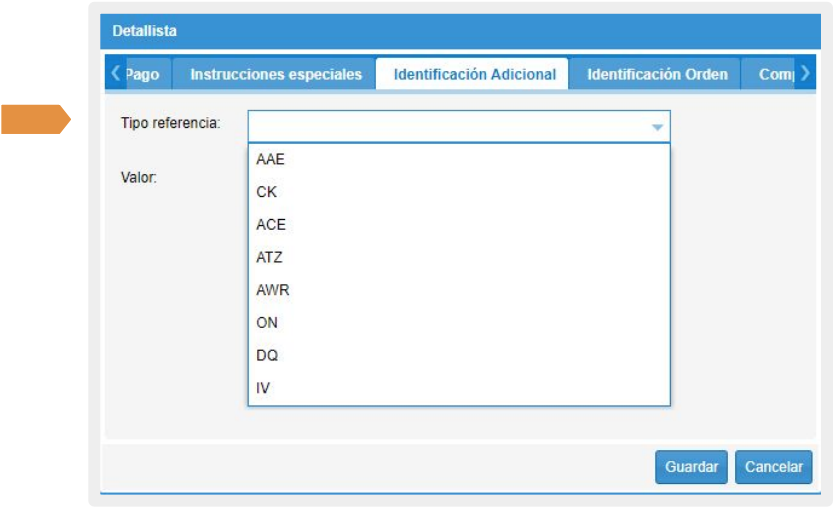Pick DQ from the dropdown list
834x510 pixels.
pyautogui.click(x=267, y=355)
